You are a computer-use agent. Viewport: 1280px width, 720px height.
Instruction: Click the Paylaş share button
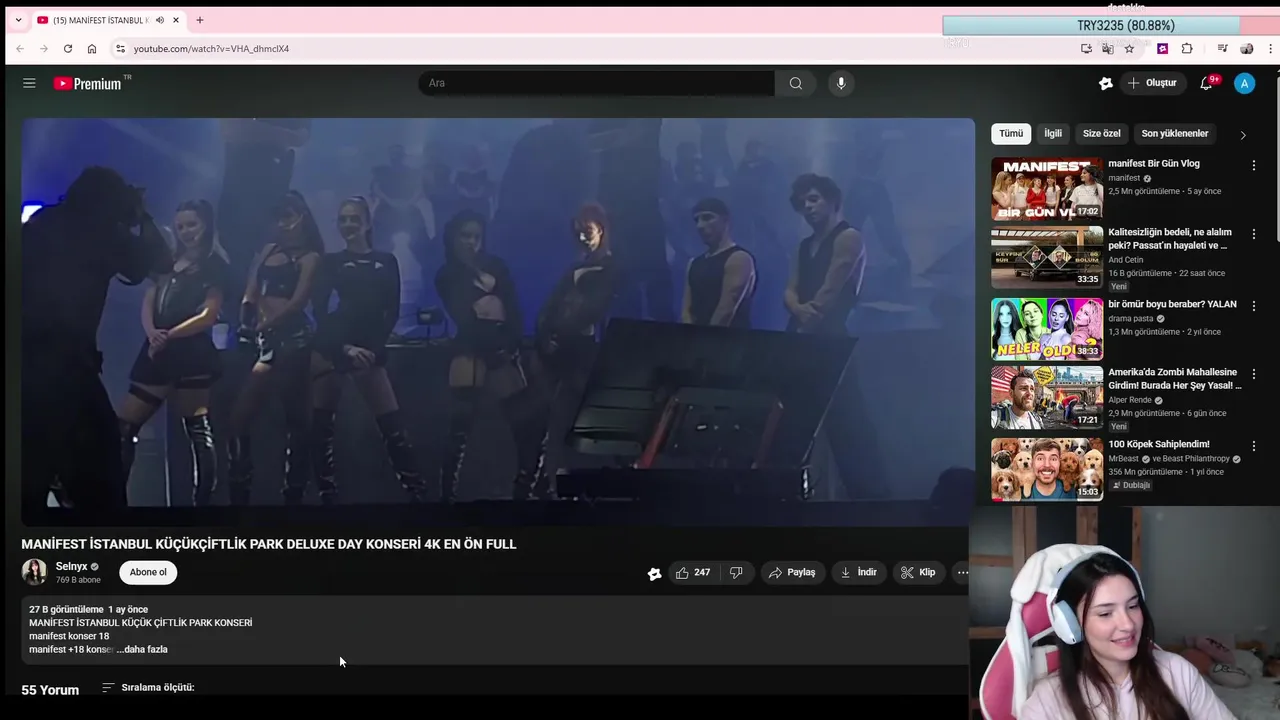pos(792,572)
